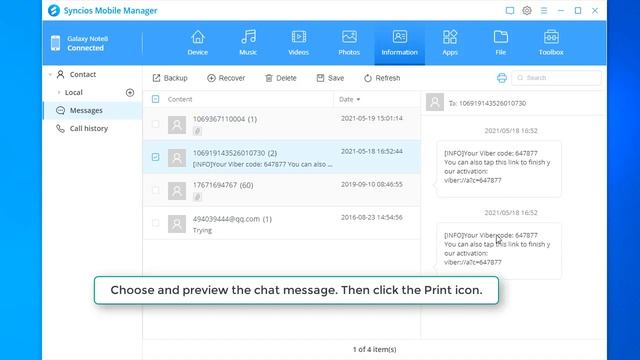Switch to the Videos tab
The width and height of the screenshot is (640, 360).
coord(298,43)
